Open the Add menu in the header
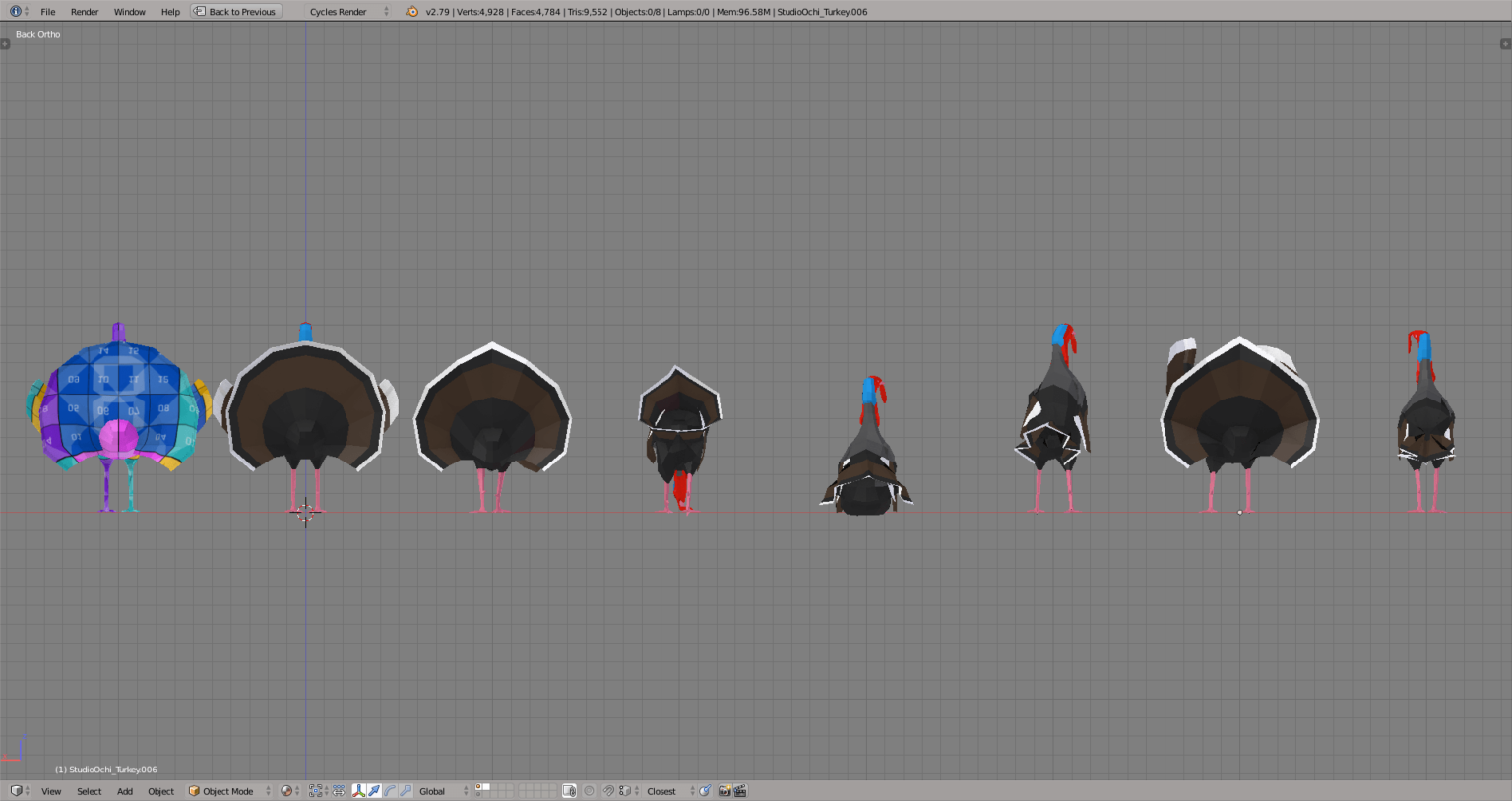The height and width of the screenshot is (801, 1512). tap(124, 790)
